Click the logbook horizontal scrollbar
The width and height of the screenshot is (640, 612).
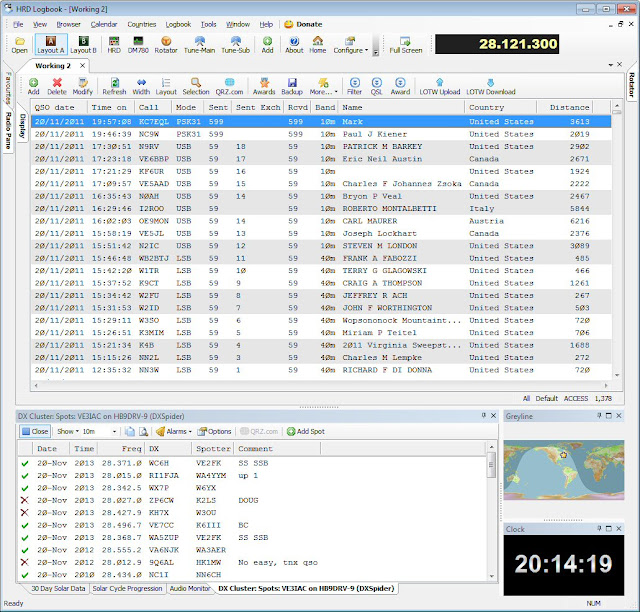321,385
